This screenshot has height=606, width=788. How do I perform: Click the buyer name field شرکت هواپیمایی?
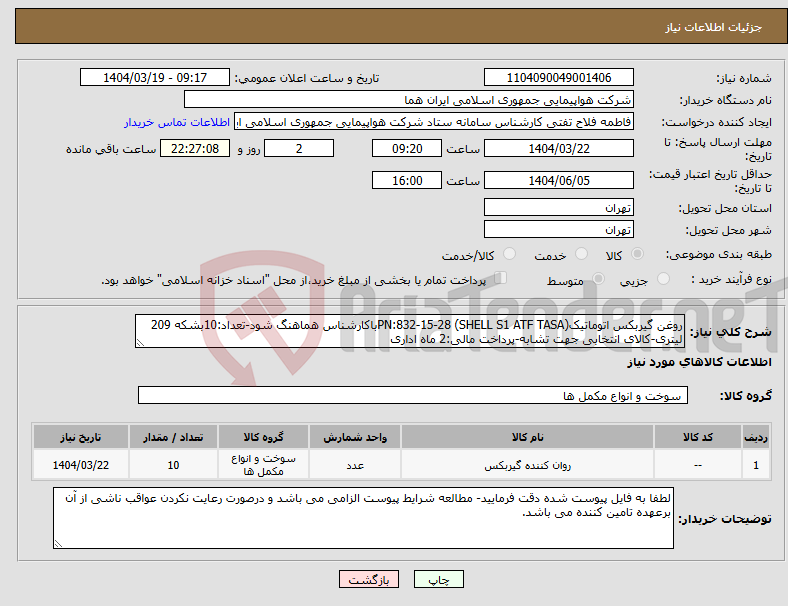point(409,100)
